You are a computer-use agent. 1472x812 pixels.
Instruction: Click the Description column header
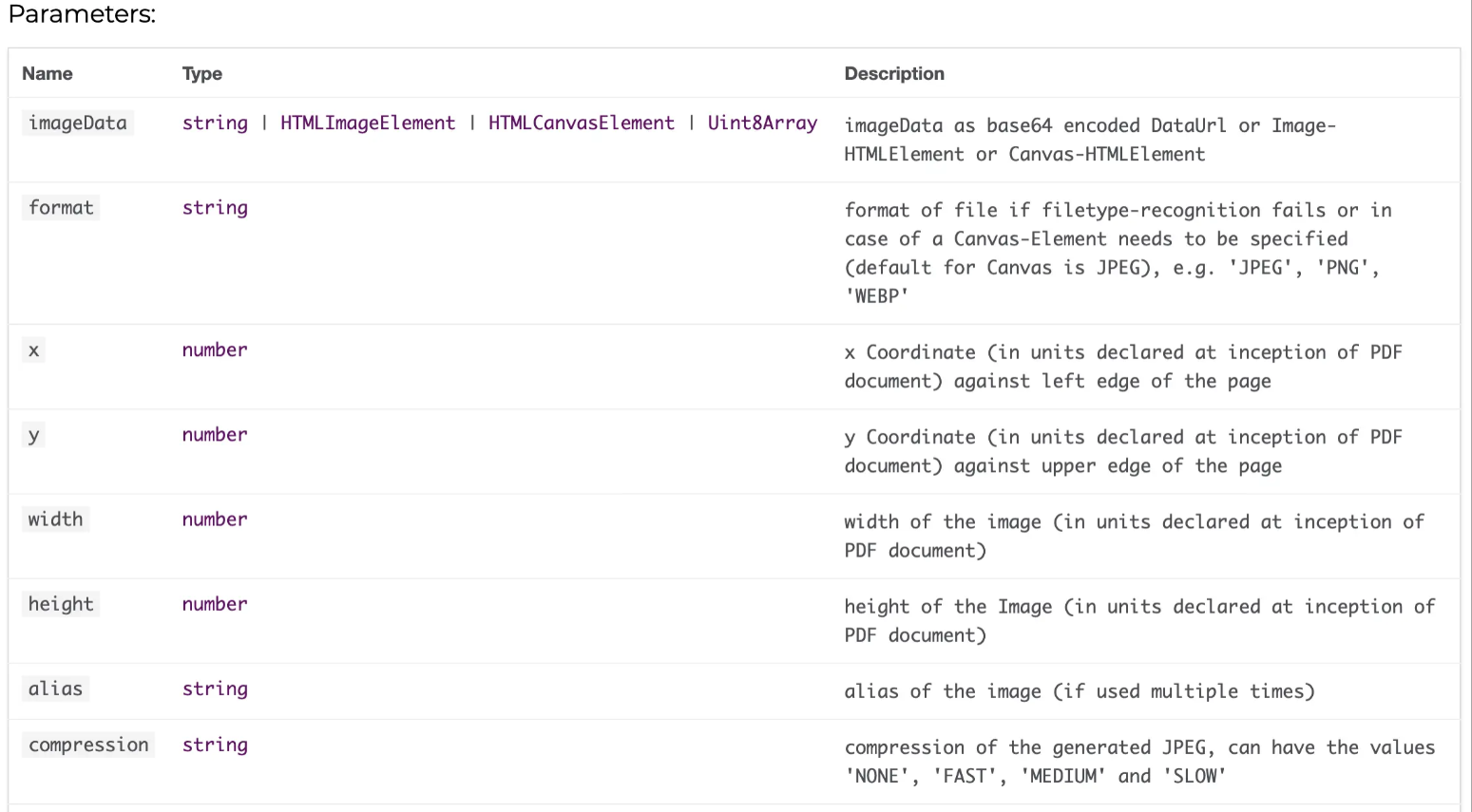pos(894,74)
